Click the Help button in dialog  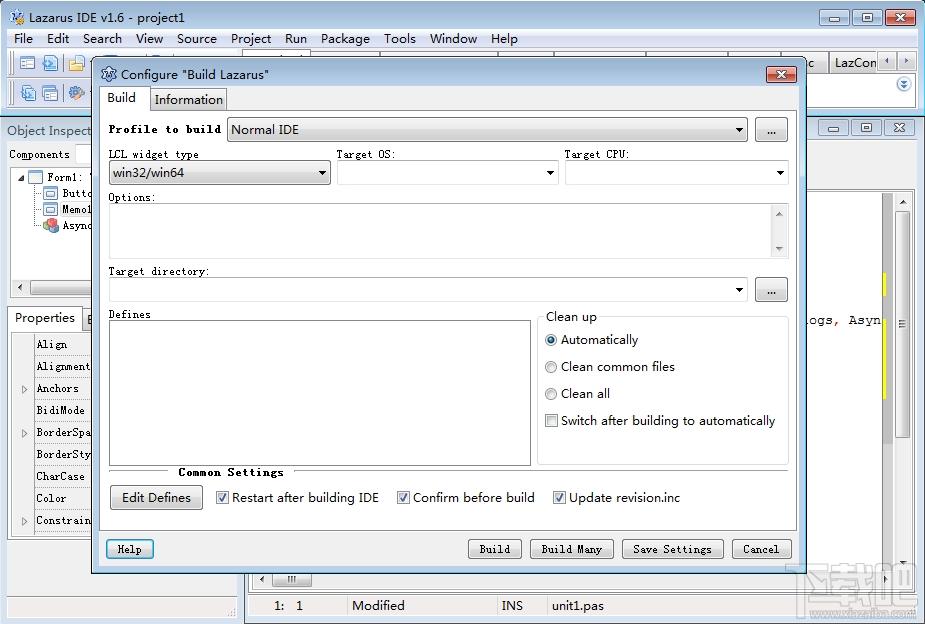click(x=129, y=549)
